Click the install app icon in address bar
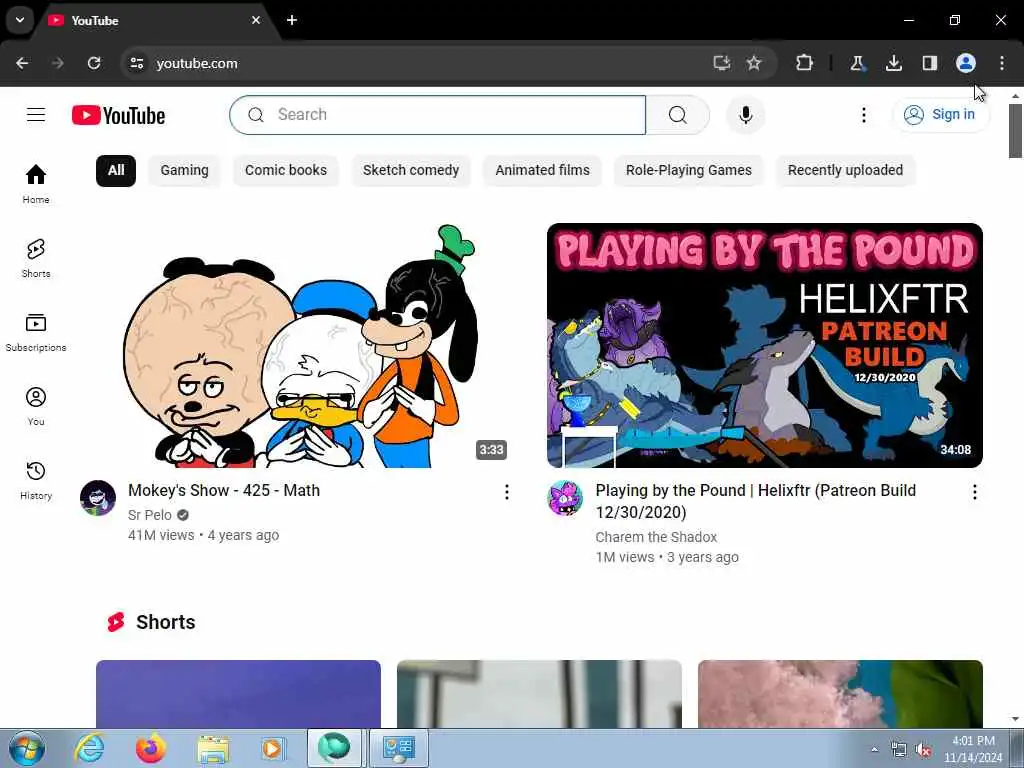The width and height of the screenshot is (1024, 768). [721, 63]
